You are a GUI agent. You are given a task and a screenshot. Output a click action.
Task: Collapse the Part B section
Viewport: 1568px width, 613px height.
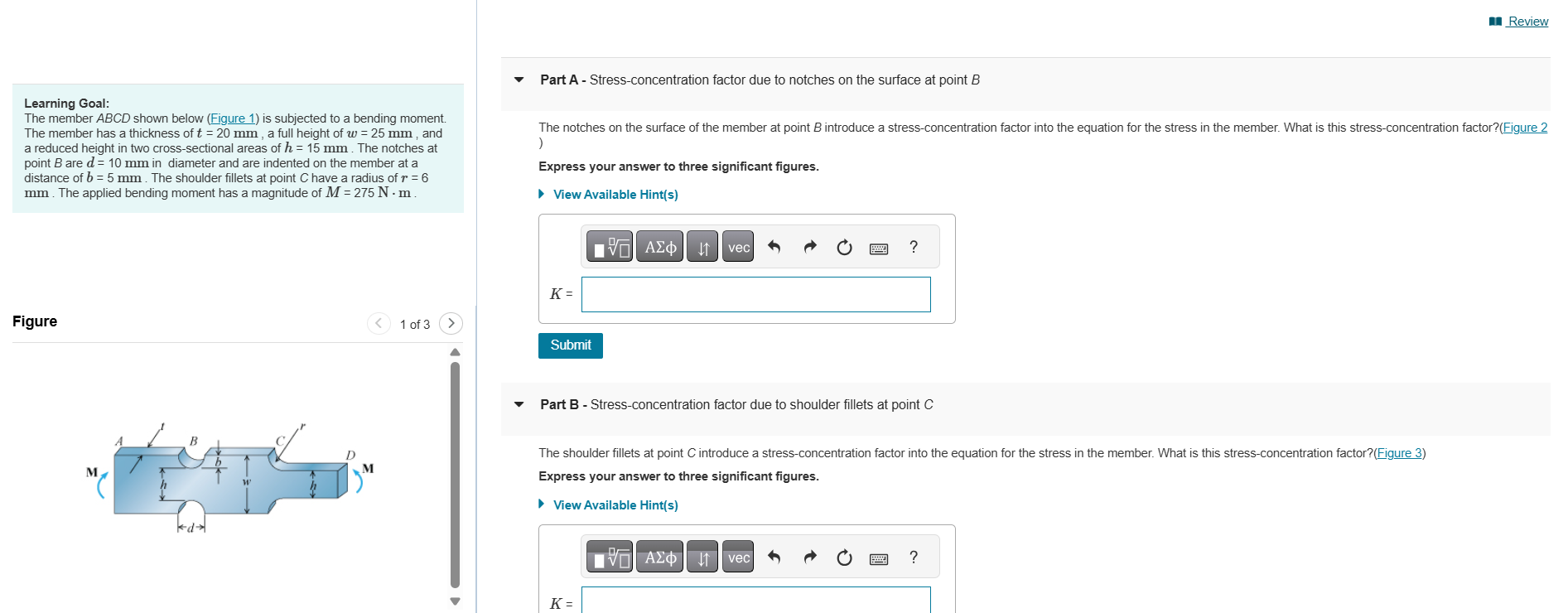pos(519,404)
